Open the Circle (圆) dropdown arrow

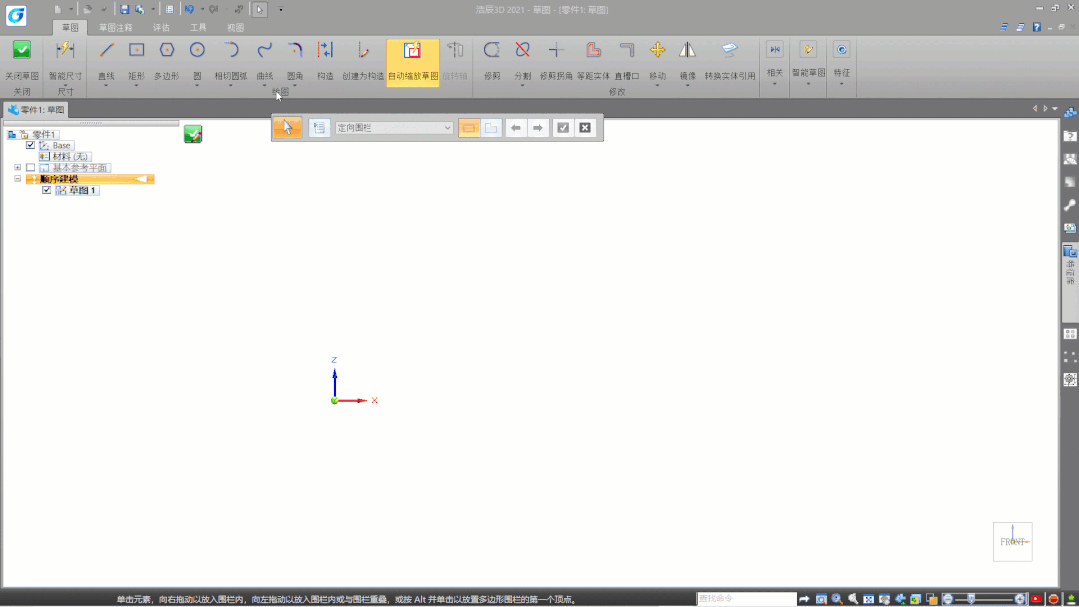(197, 85)
